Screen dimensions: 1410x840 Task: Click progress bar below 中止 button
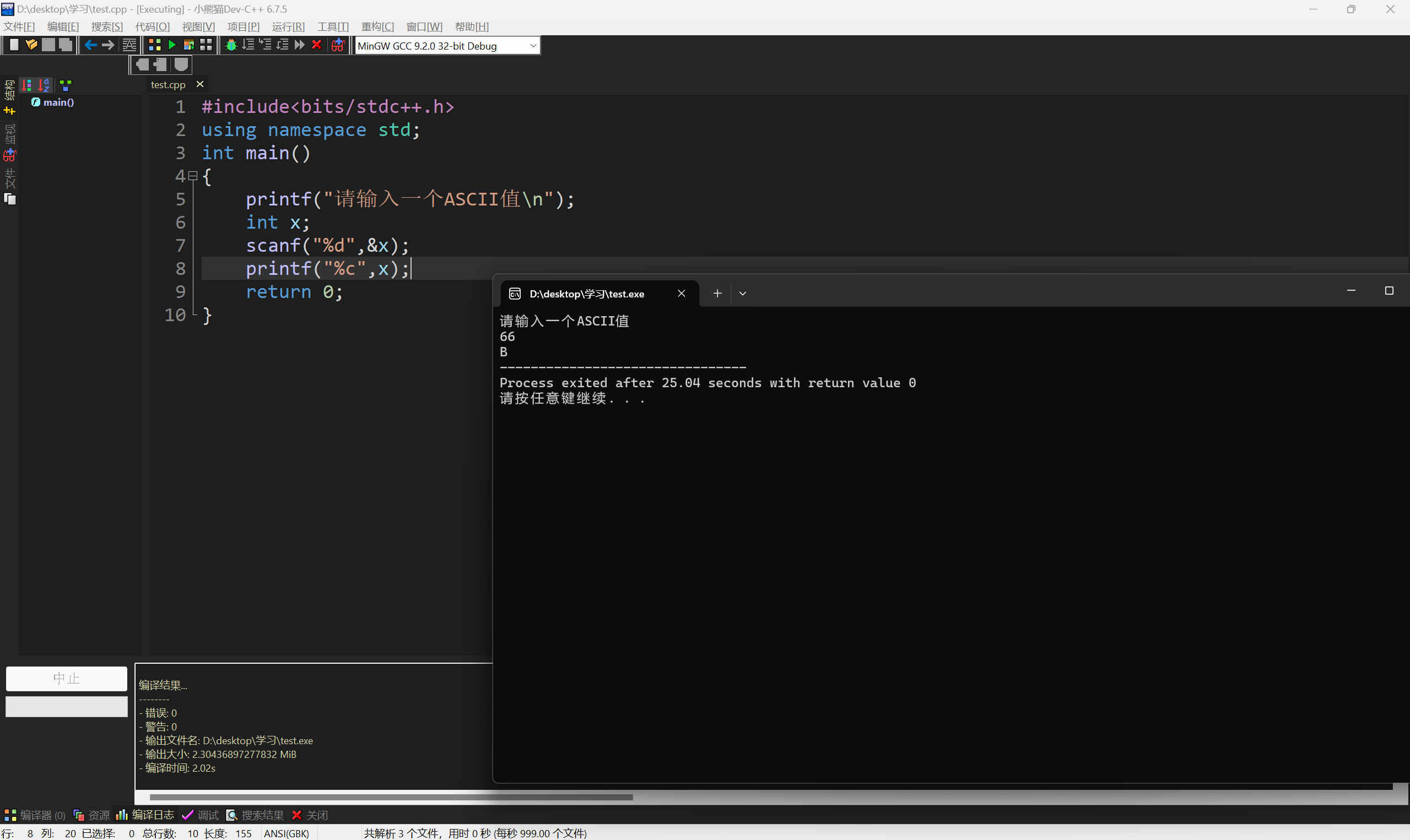66,706
